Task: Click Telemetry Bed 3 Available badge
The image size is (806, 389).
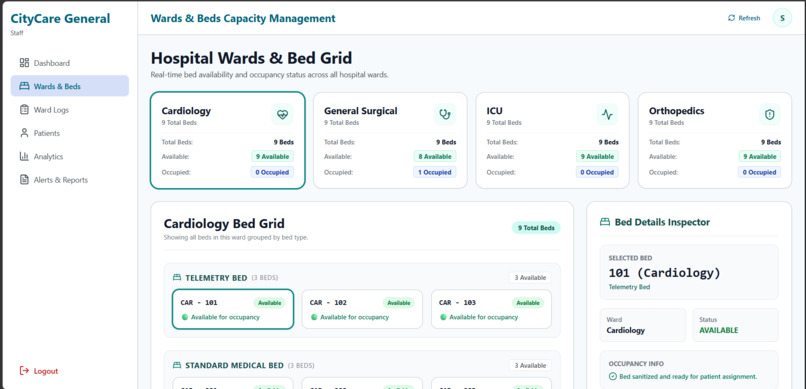Action: point(530,277)
